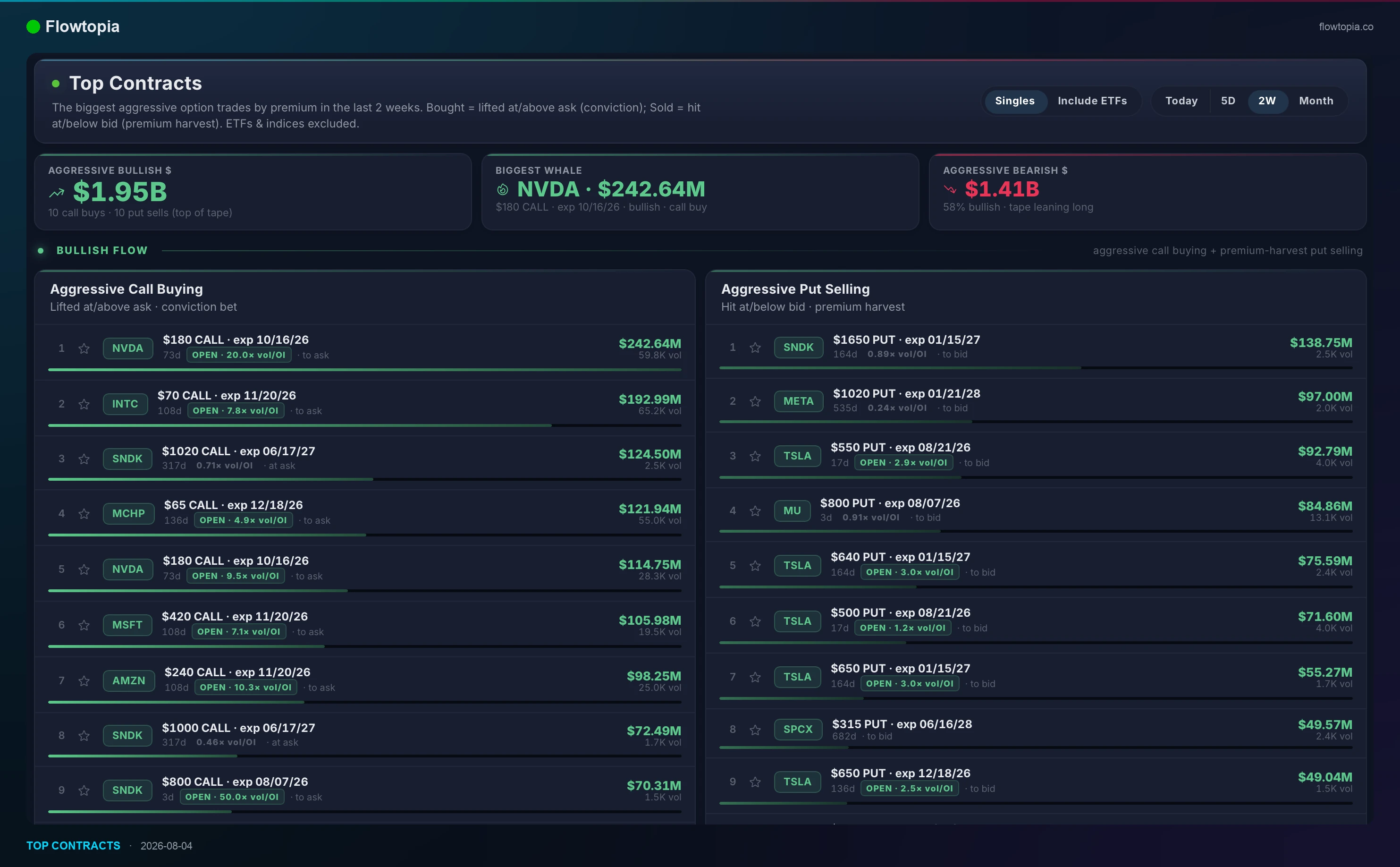
Task: Star the TSLA $500 PUT row
Action: [x=755, y=621]
